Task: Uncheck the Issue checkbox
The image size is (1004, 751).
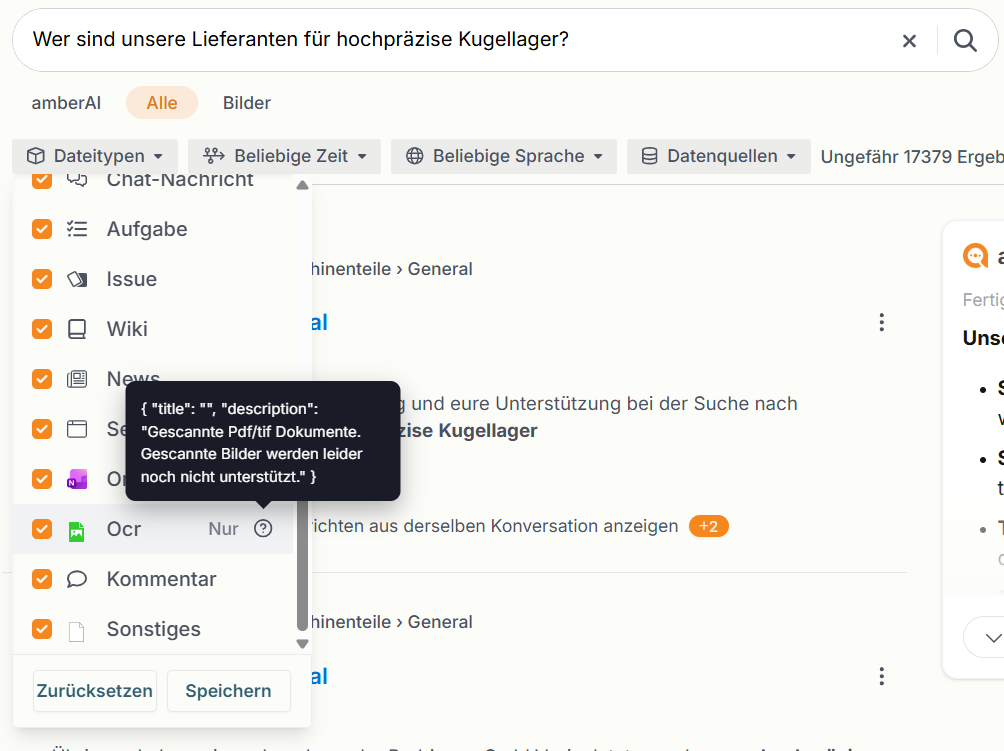Action: [42, 279]
